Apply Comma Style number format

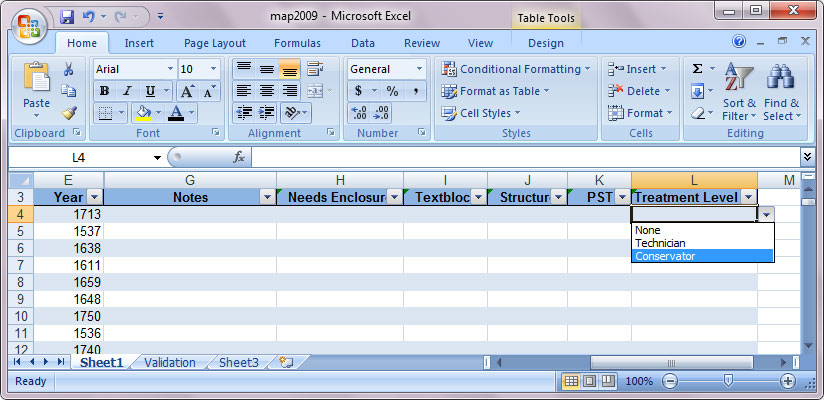(x=415, y=91)
